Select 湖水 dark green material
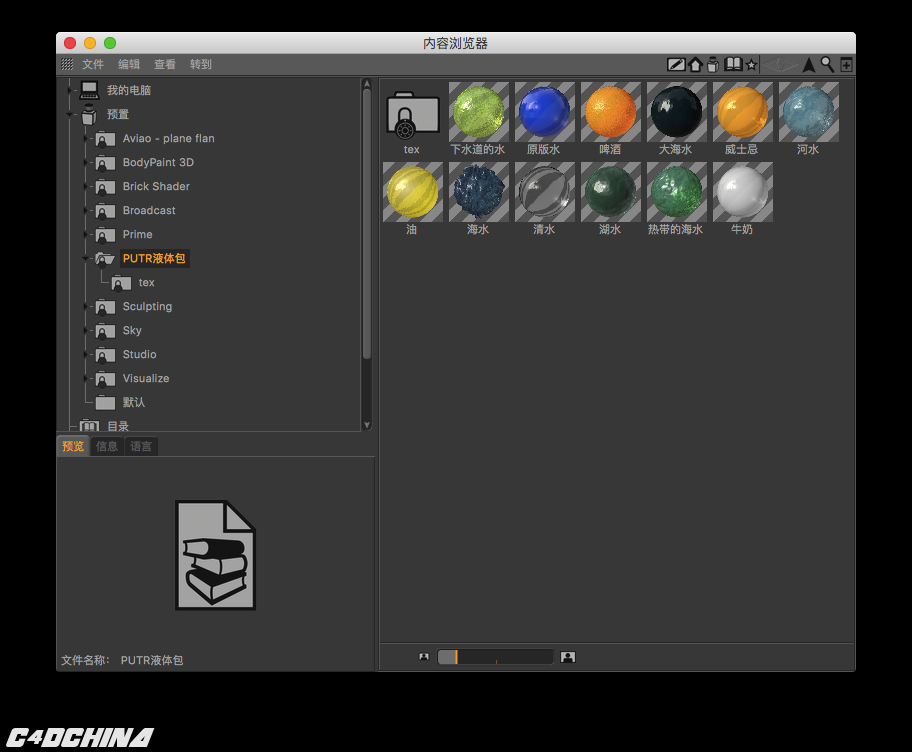912x752 pixels. click(611, 192)
